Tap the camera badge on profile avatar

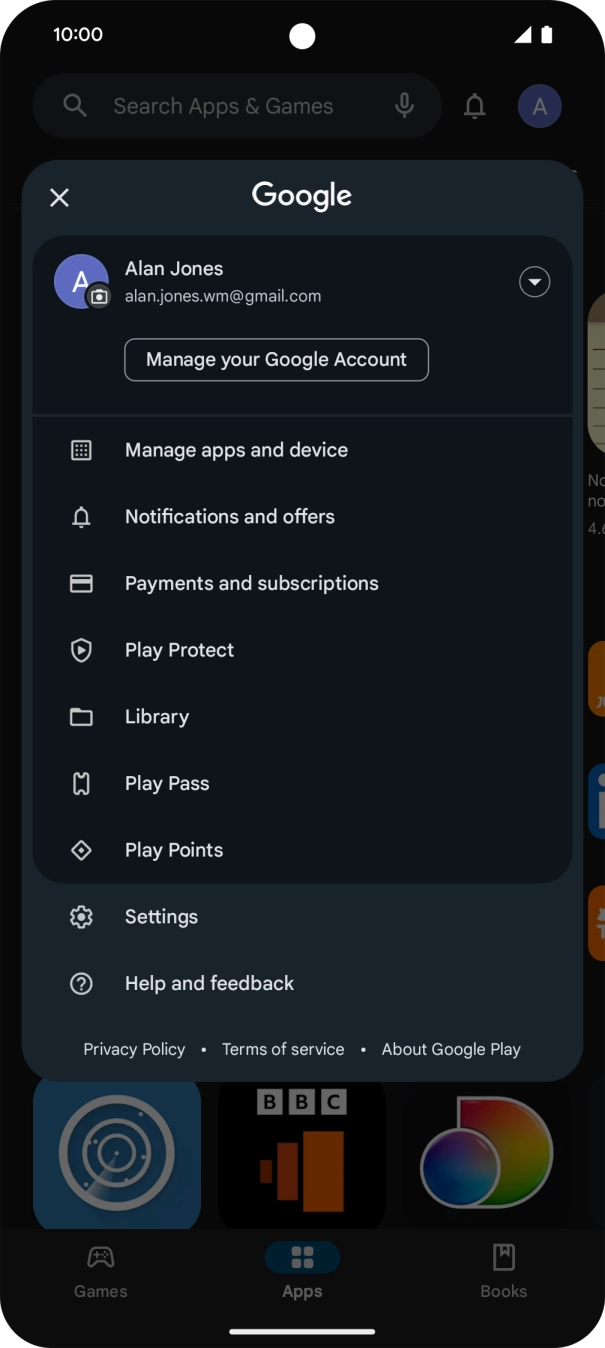(x=99, y=297)
